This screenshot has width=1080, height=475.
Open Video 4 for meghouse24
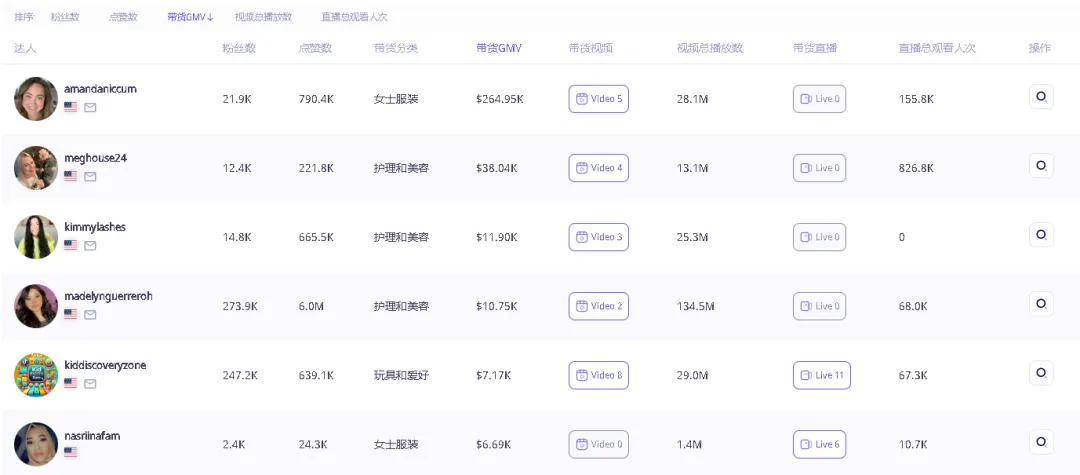[599, 168]
